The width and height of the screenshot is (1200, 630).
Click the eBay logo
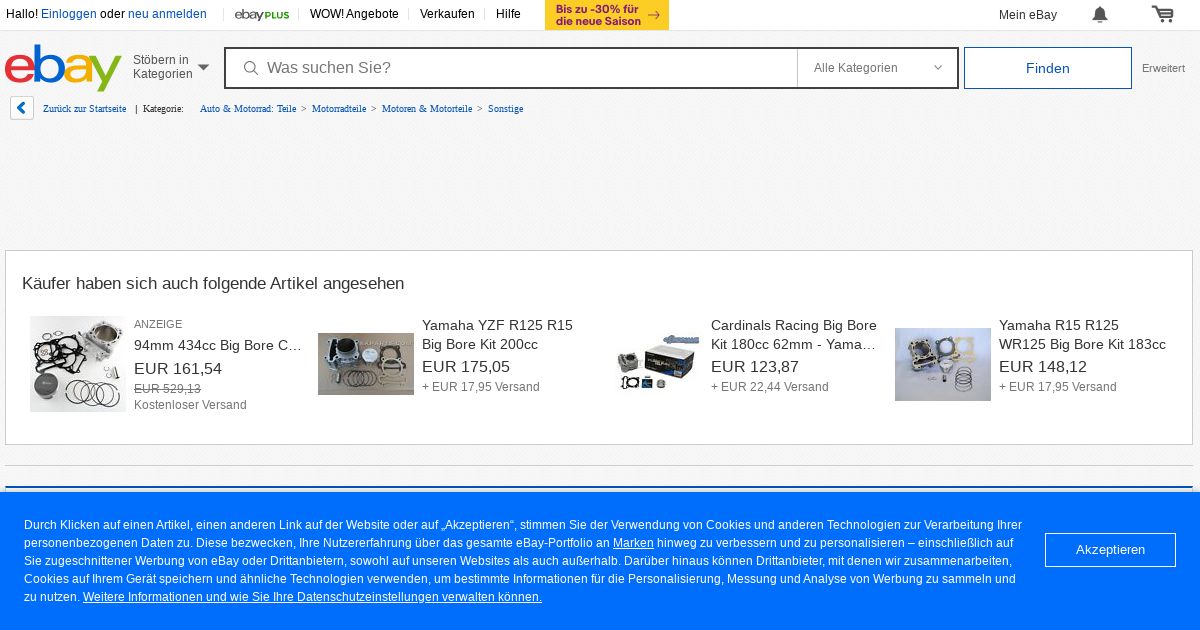pos(63,67)
